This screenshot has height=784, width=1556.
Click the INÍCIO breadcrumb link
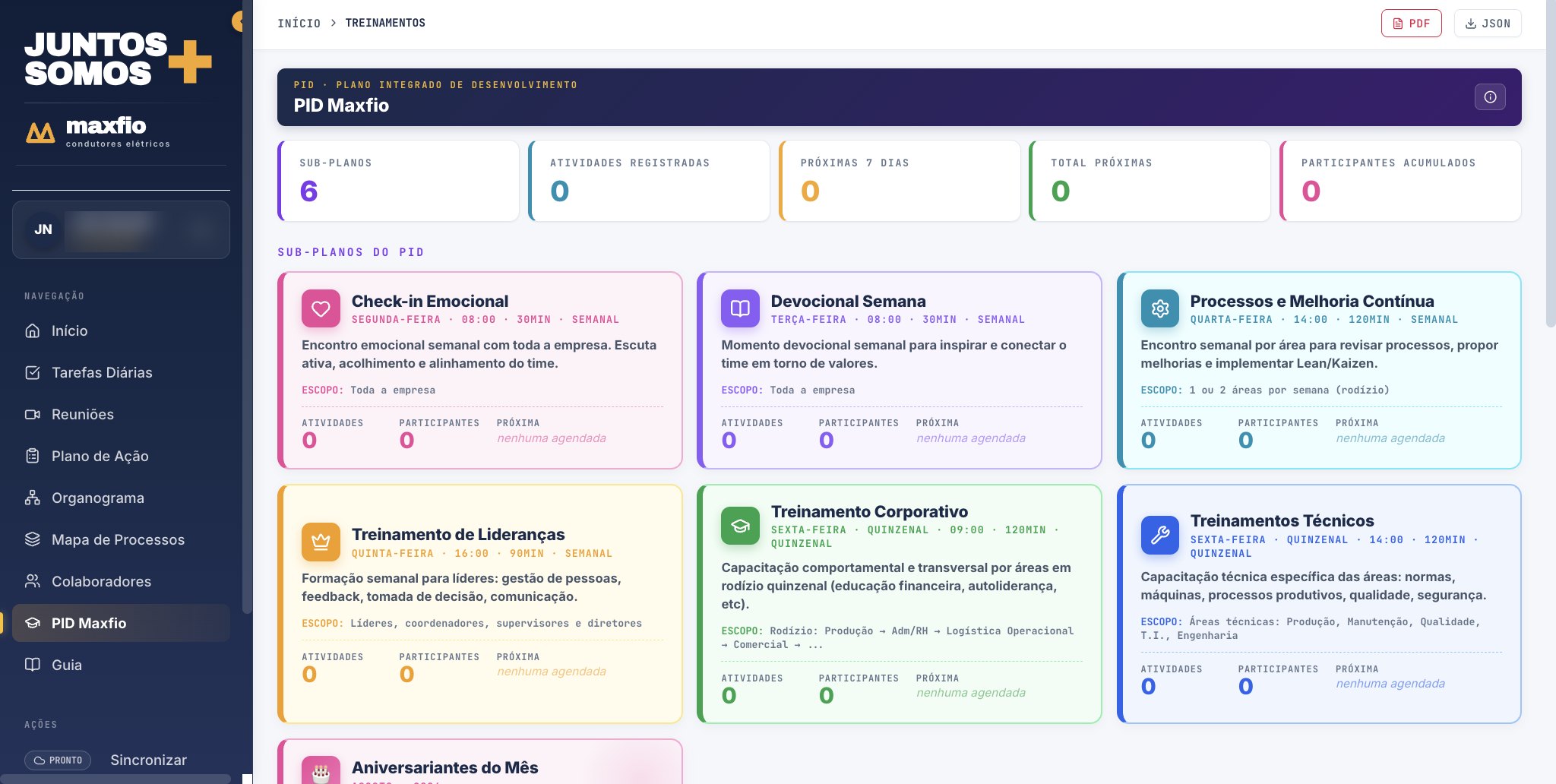pyautogui.click(x=299, y=24)
